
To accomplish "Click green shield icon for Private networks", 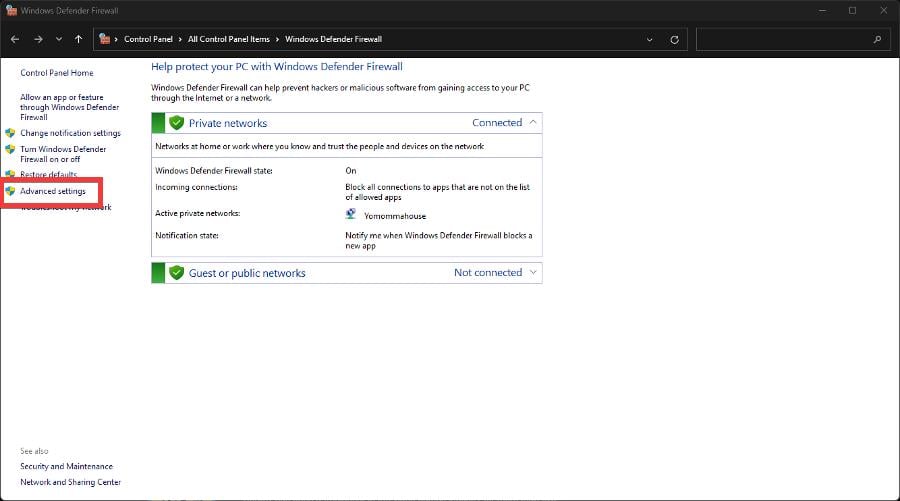I will coord(176,123).
